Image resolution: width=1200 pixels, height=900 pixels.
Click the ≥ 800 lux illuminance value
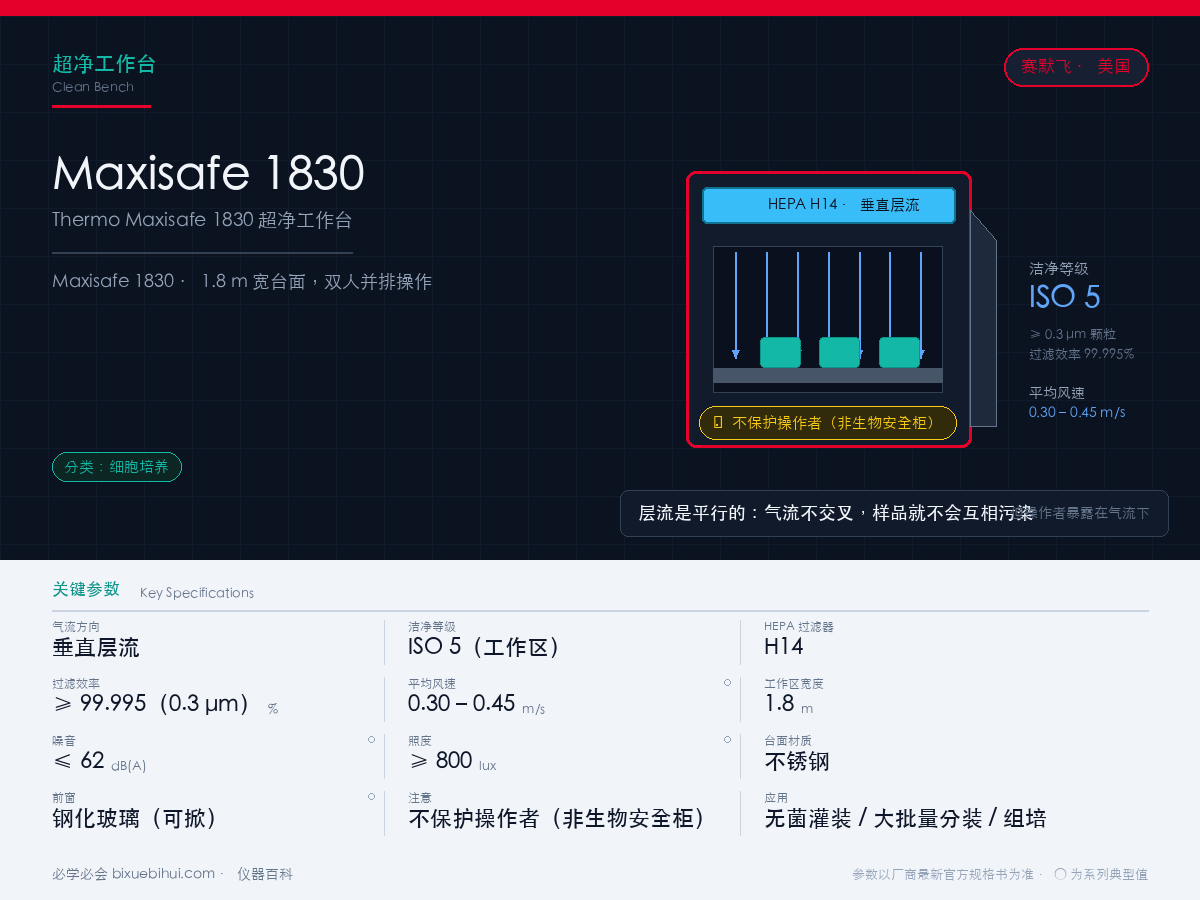(x=452, y=762)
